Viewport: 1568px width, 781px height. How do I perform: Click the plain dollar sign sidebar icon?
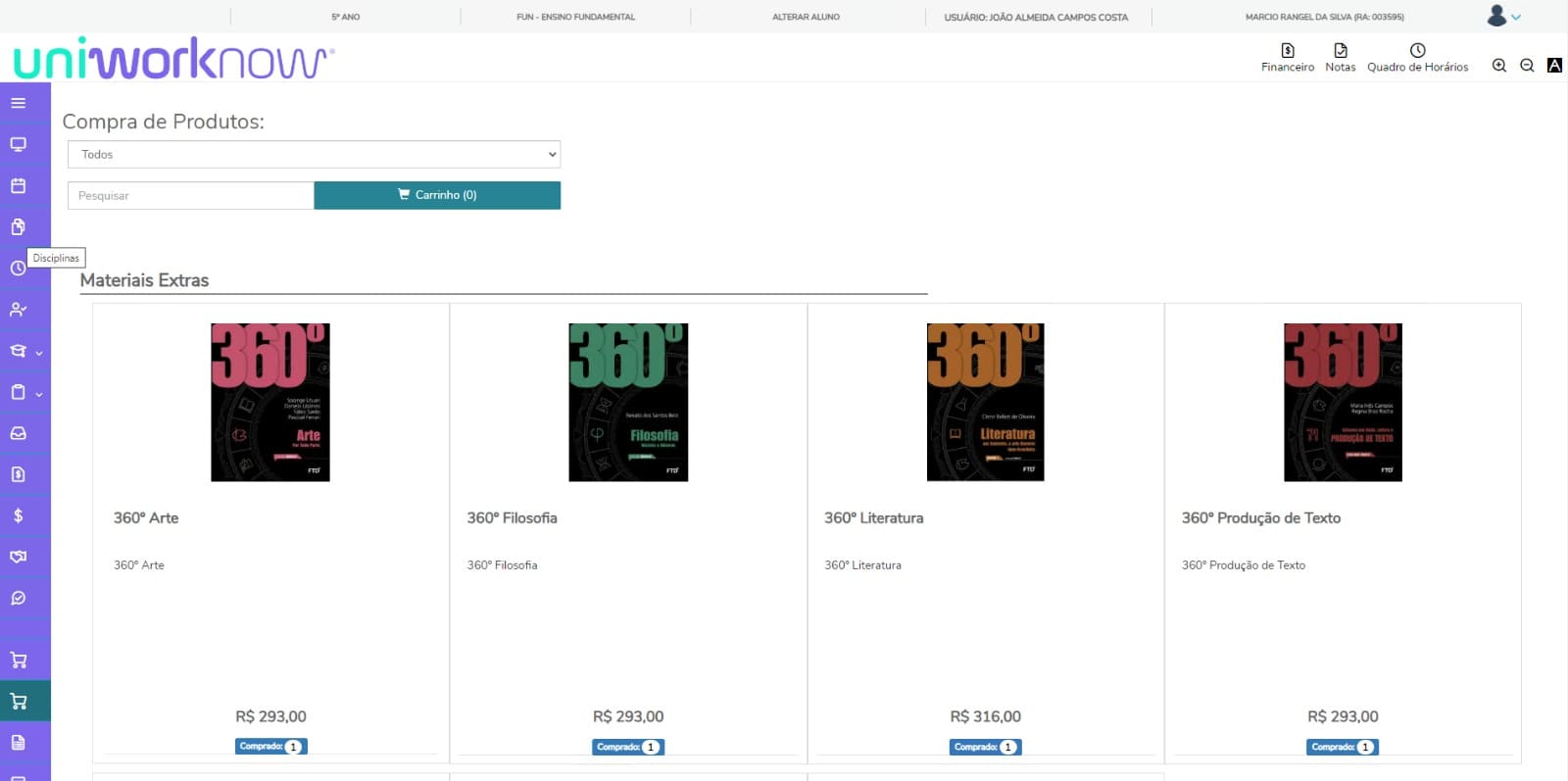(x=18, y=515)
